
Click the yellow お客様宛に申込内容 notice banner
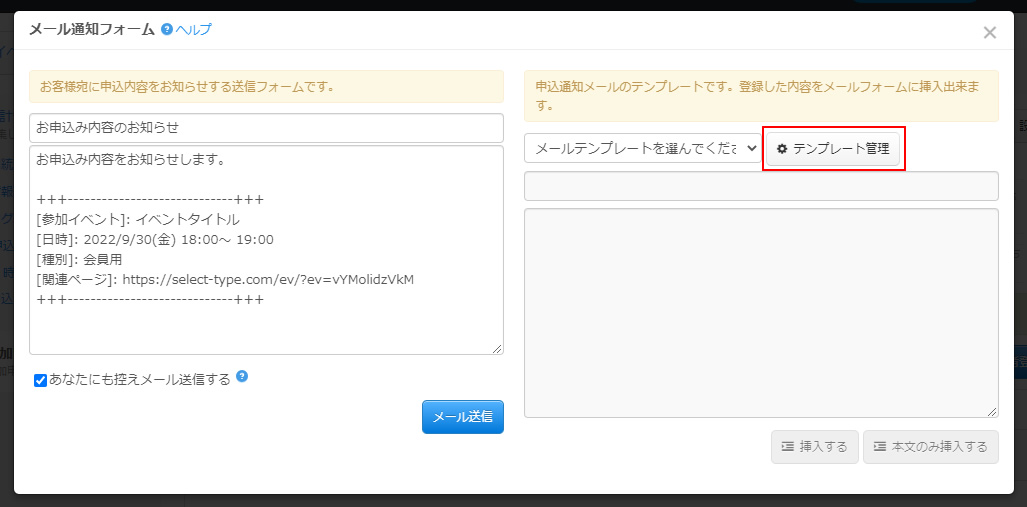[266, 87]
